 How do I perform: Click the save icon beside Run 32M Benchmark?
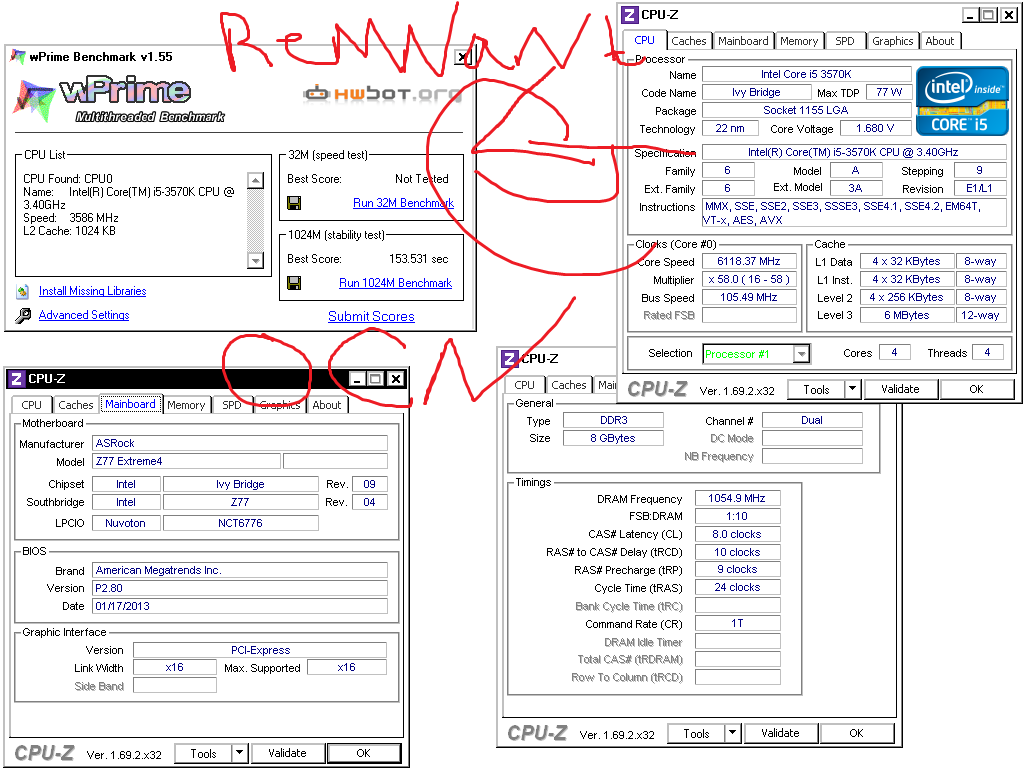294,203
